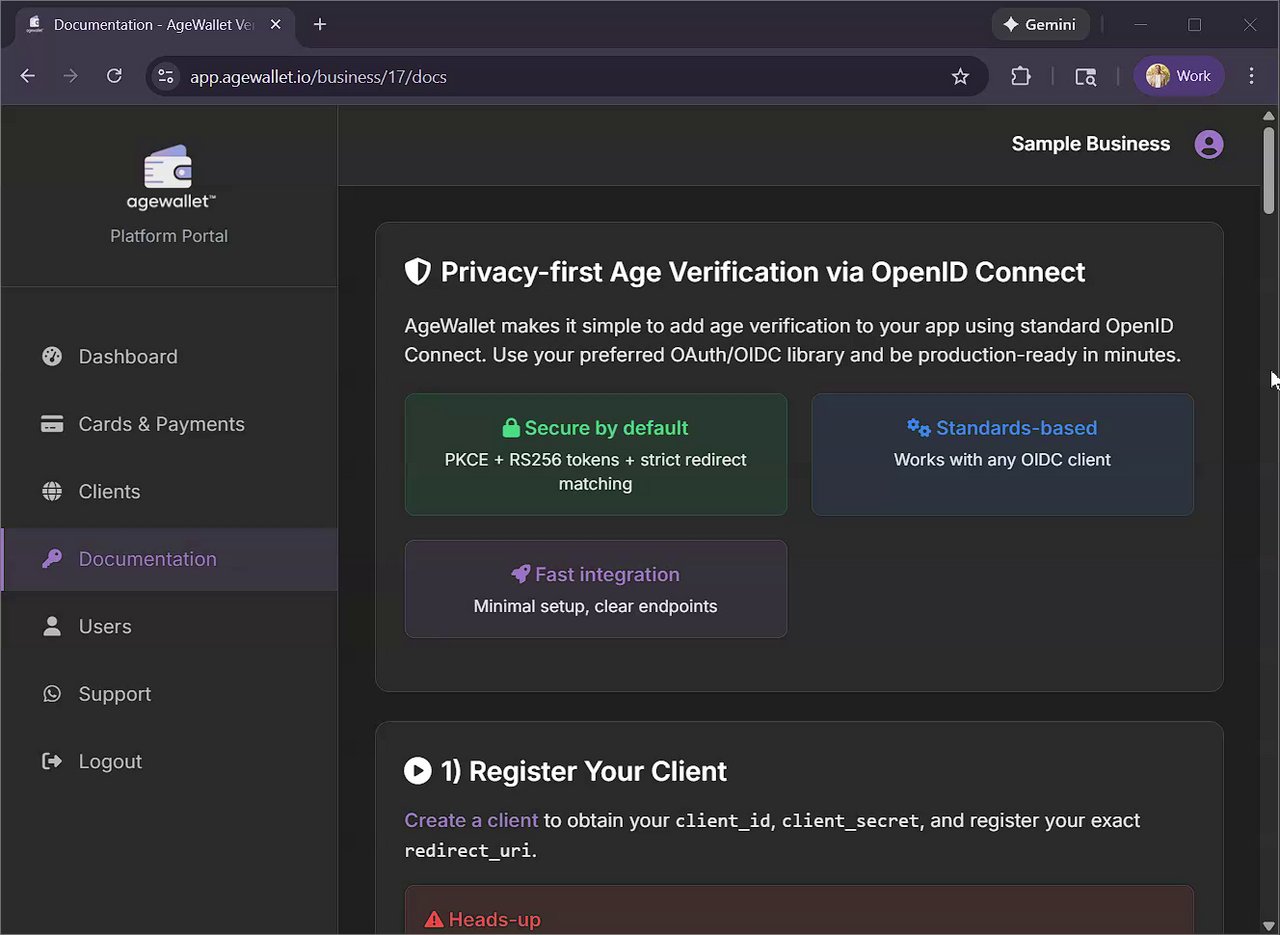Click the Documentation key icon
1280x935 pixels.
click(x=52, y=559)
